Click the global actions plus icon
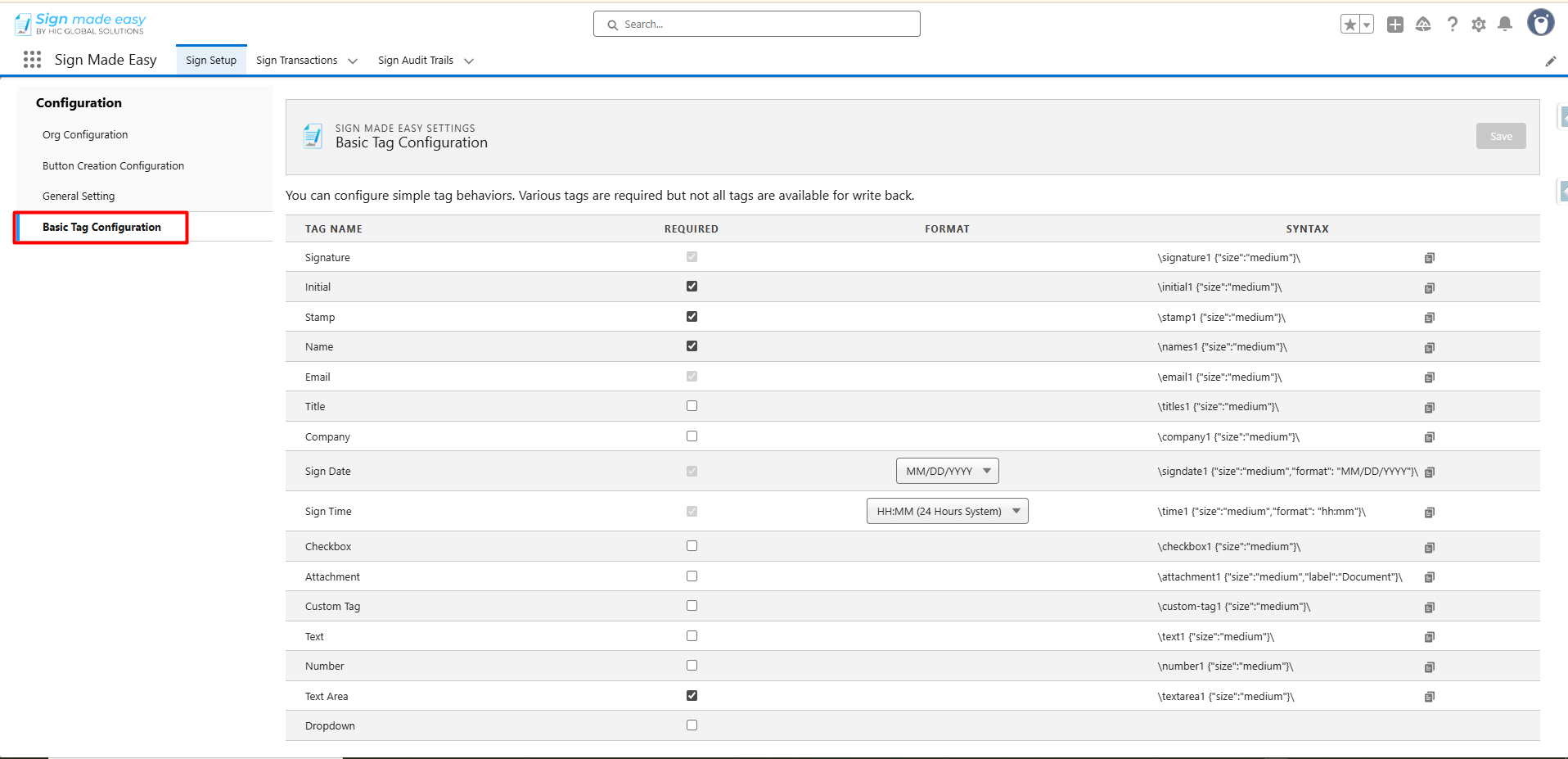1568x759 pixels. (1395, 25)
